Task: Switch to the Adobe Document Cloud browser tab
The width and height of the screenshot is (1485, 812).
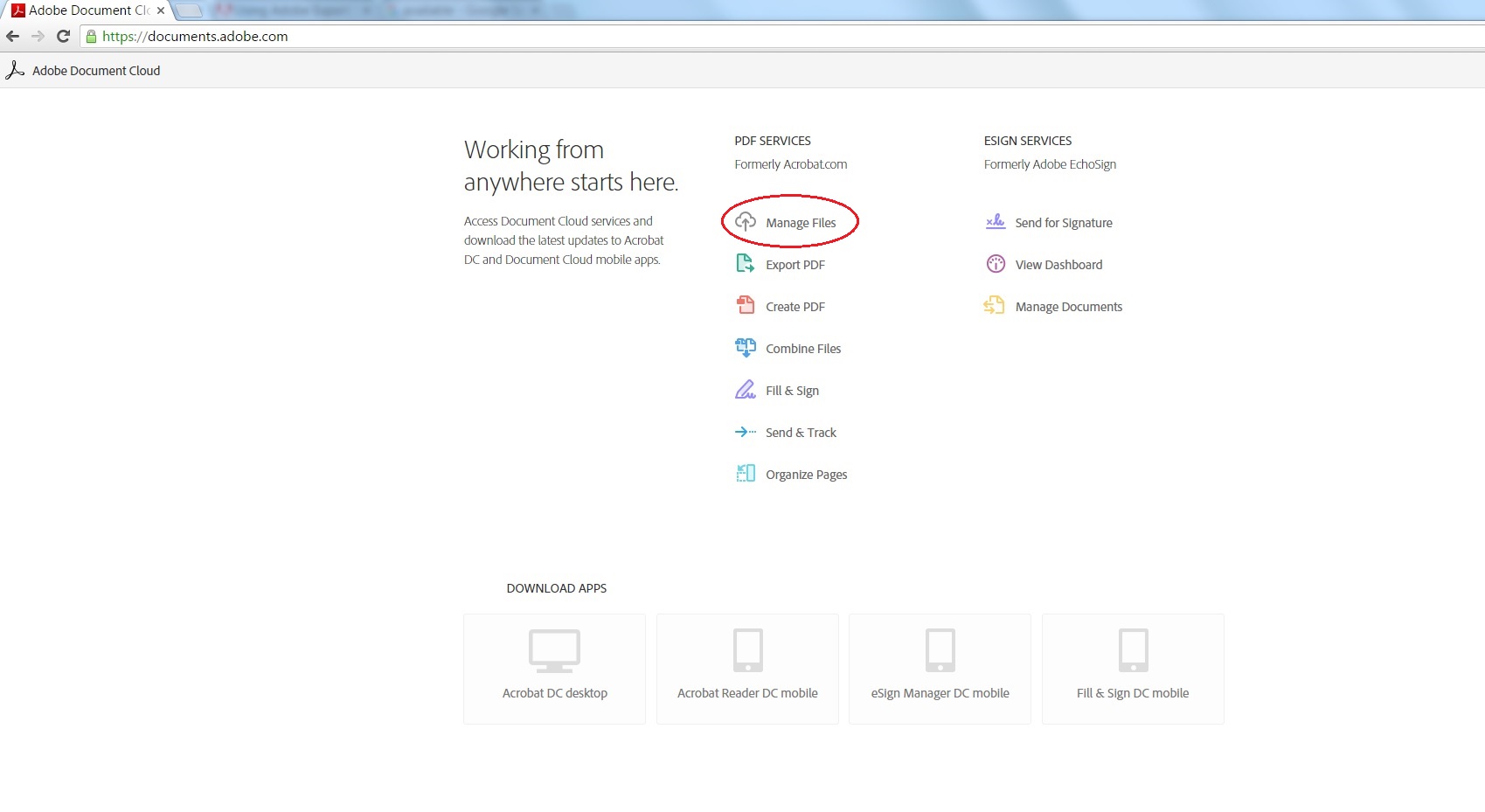Action: coord(83,10)
